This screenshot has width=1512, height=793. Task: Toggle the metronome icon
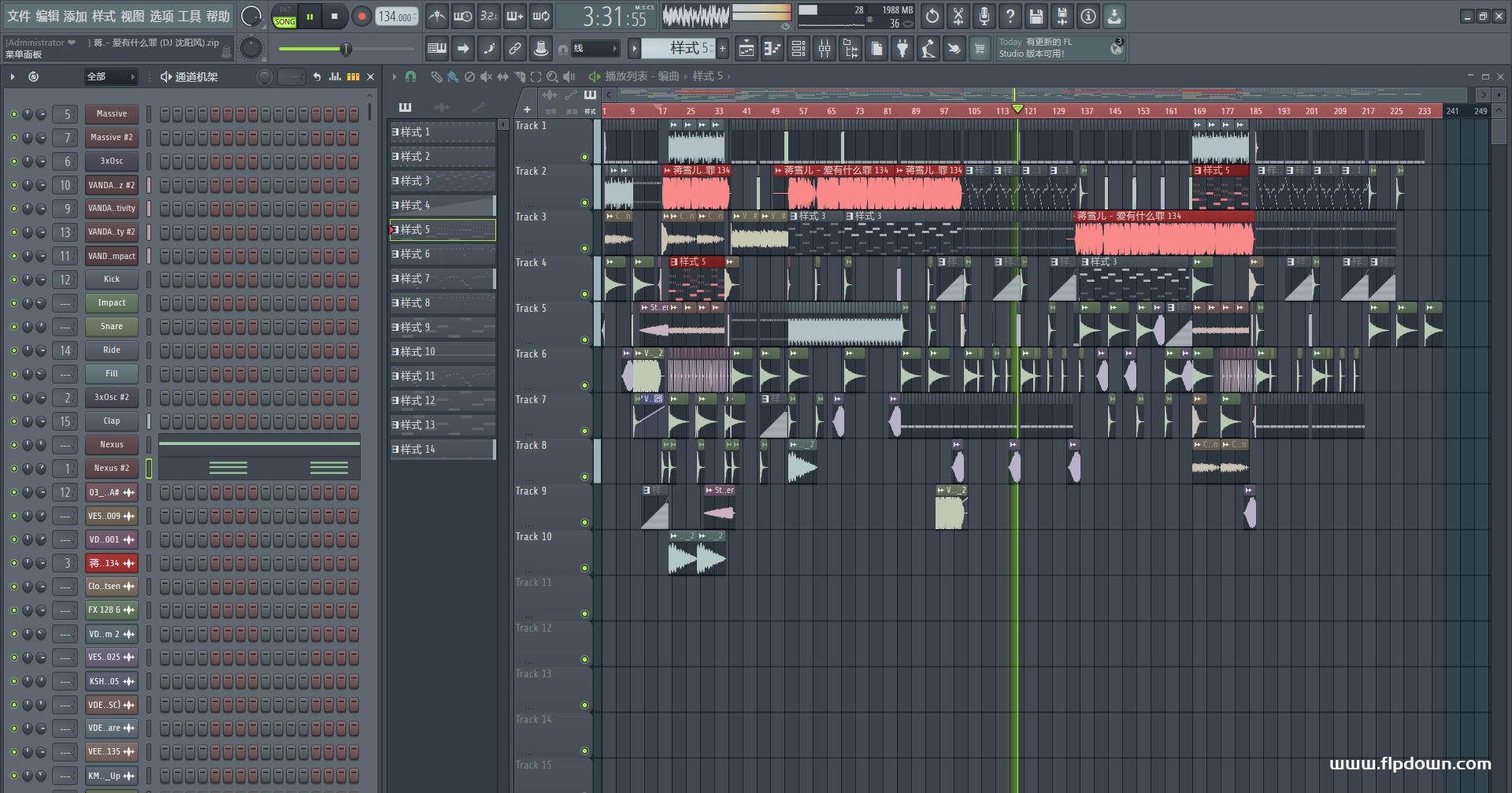436,16
